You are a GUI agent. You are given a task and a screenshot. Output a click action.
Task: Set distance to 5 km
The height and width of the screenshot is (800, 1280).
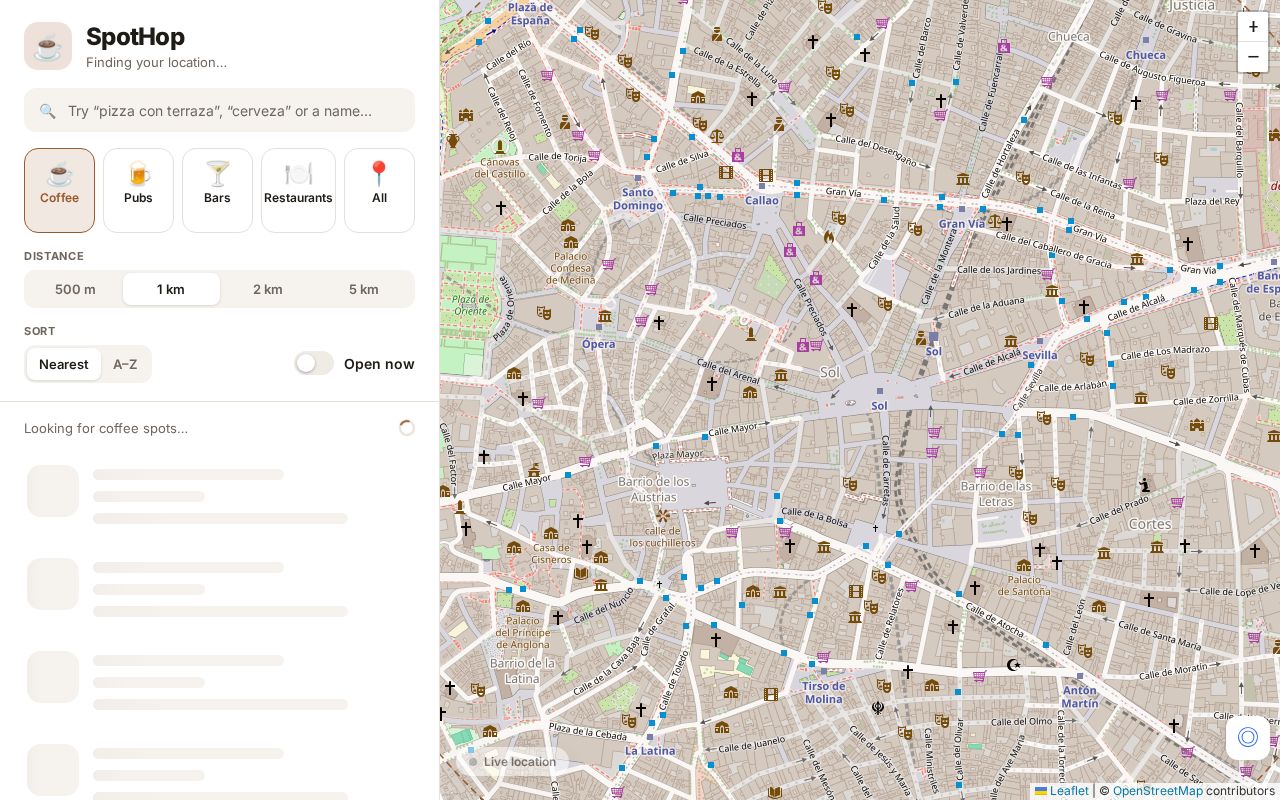click(x=364, y=289)
